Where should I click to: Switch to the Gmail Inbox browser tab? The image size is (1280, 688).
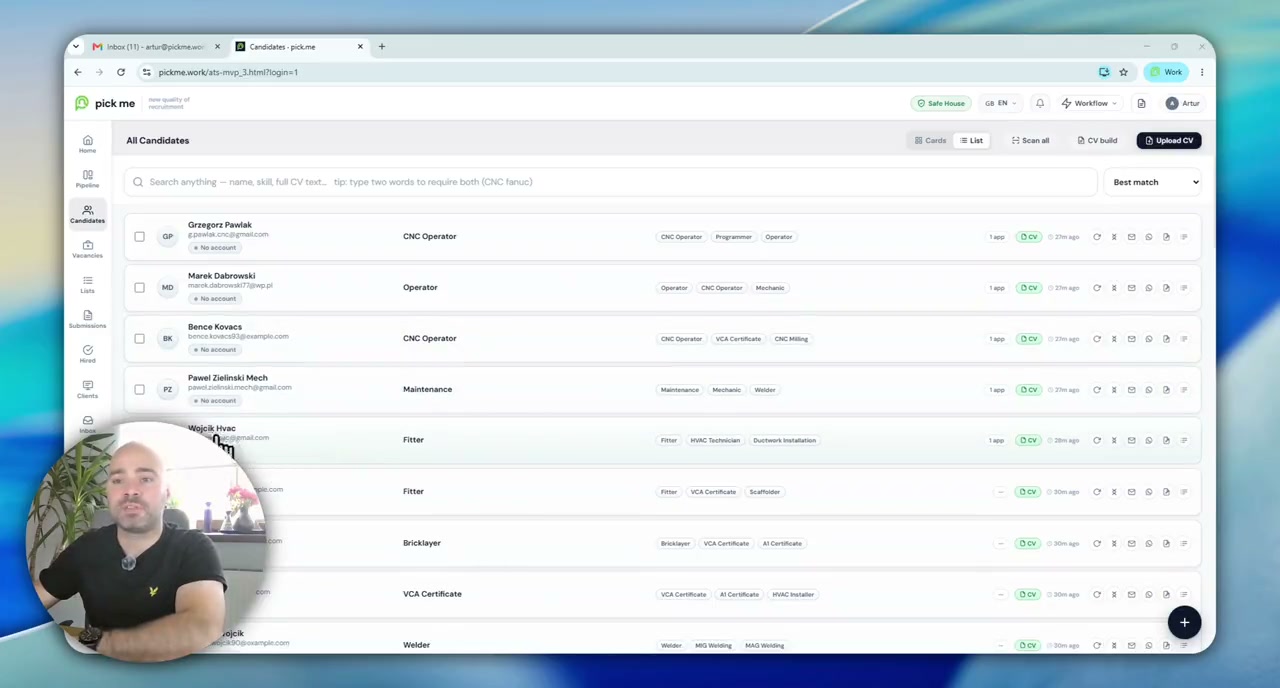[155, 47]
